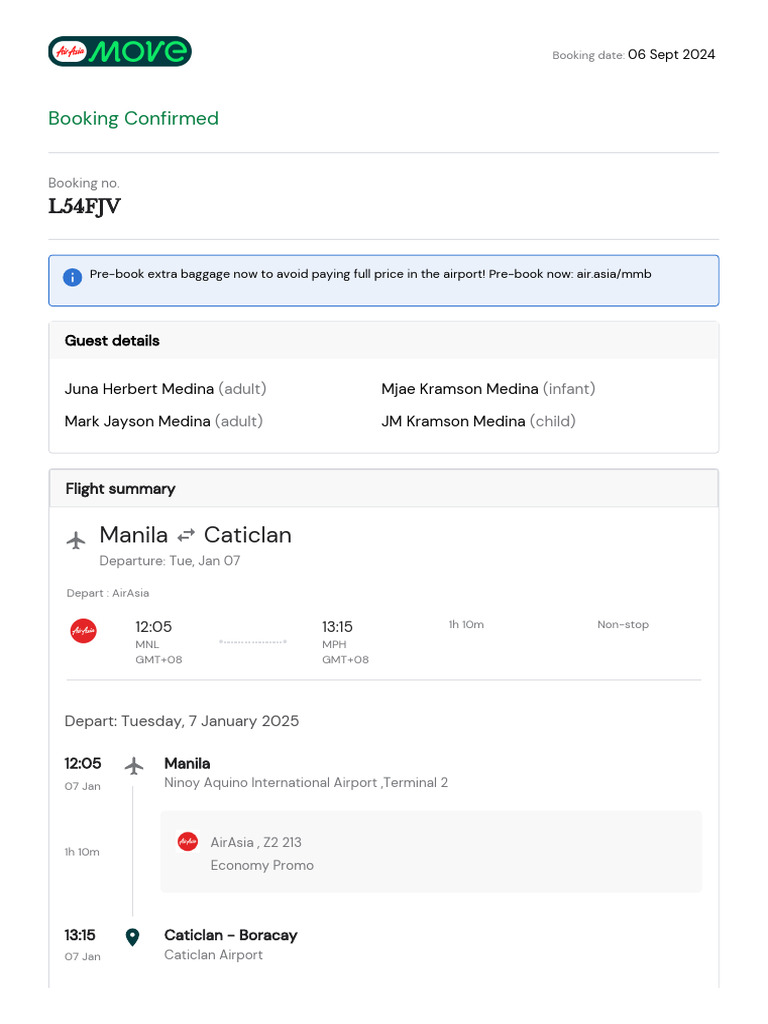This screenshot has width=768, height=1024.
Task: Click the 06 Sept 2024 booking date
Action: click(671, 55)
